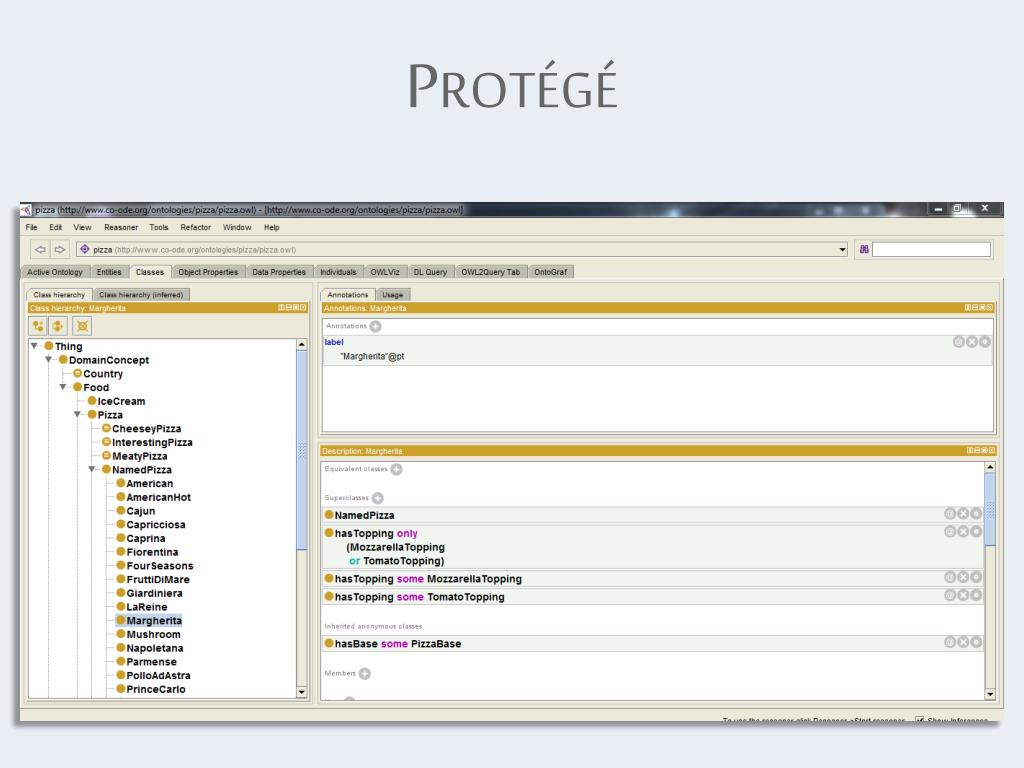Show the Class hierarchy (inferred) tab

(141, 295)
